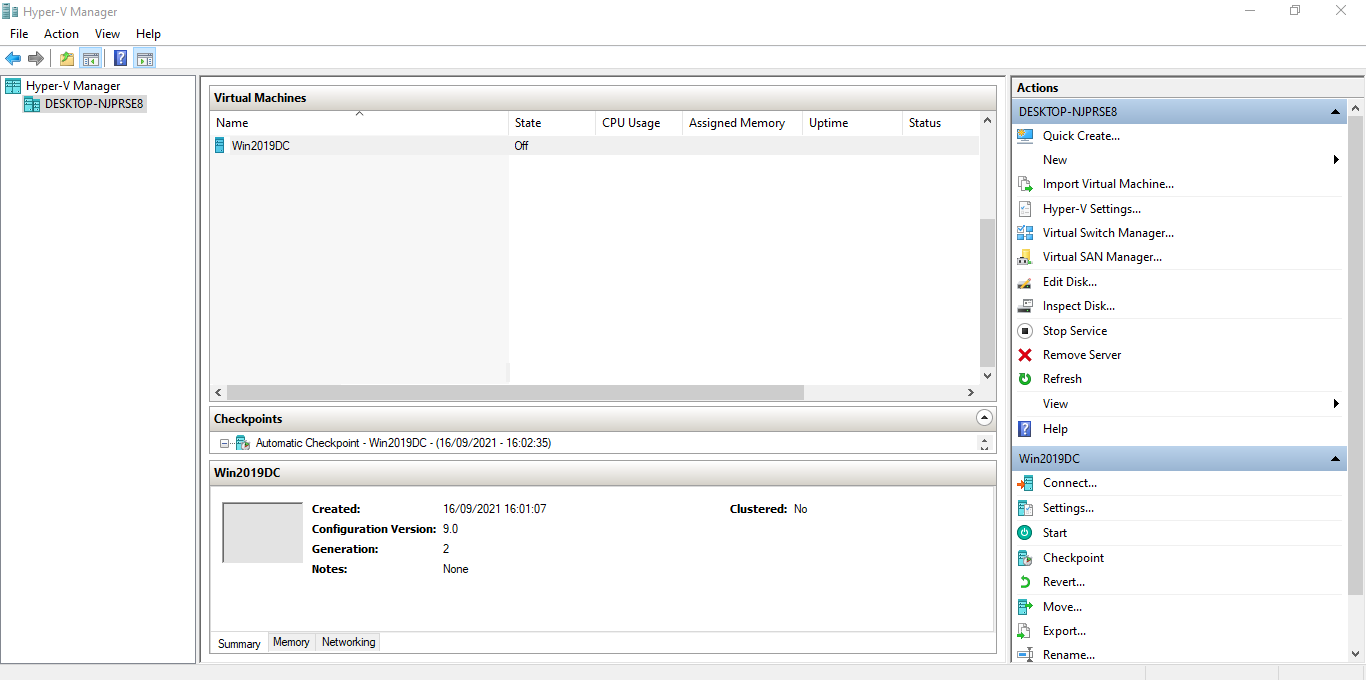Click Virtual Switch Manager... action
The width and height of the screenshot is (1367, 680).
(1108, 233)
